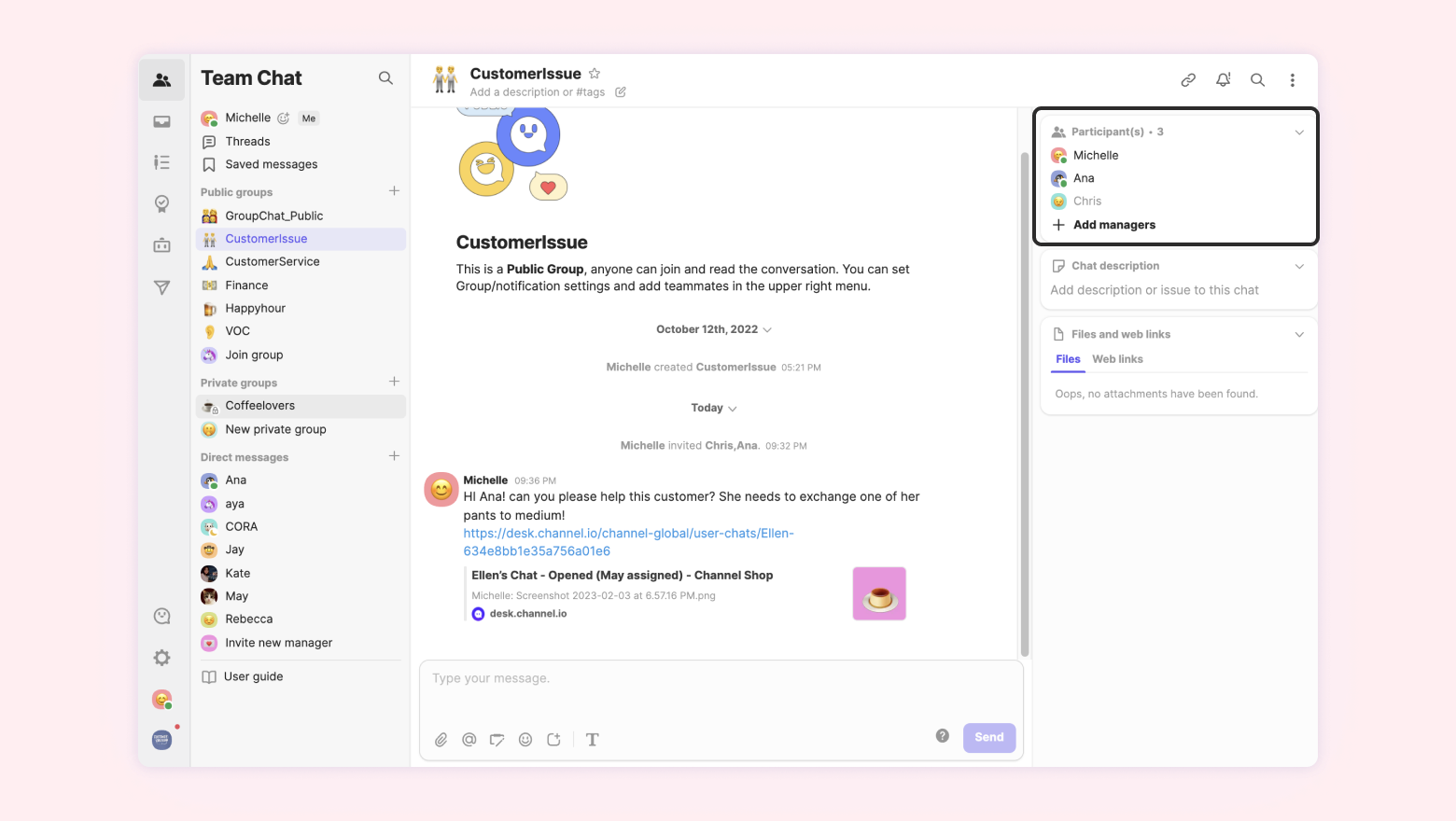Open the desk.channel.io chat link
1456x821 pixels.
629,542
